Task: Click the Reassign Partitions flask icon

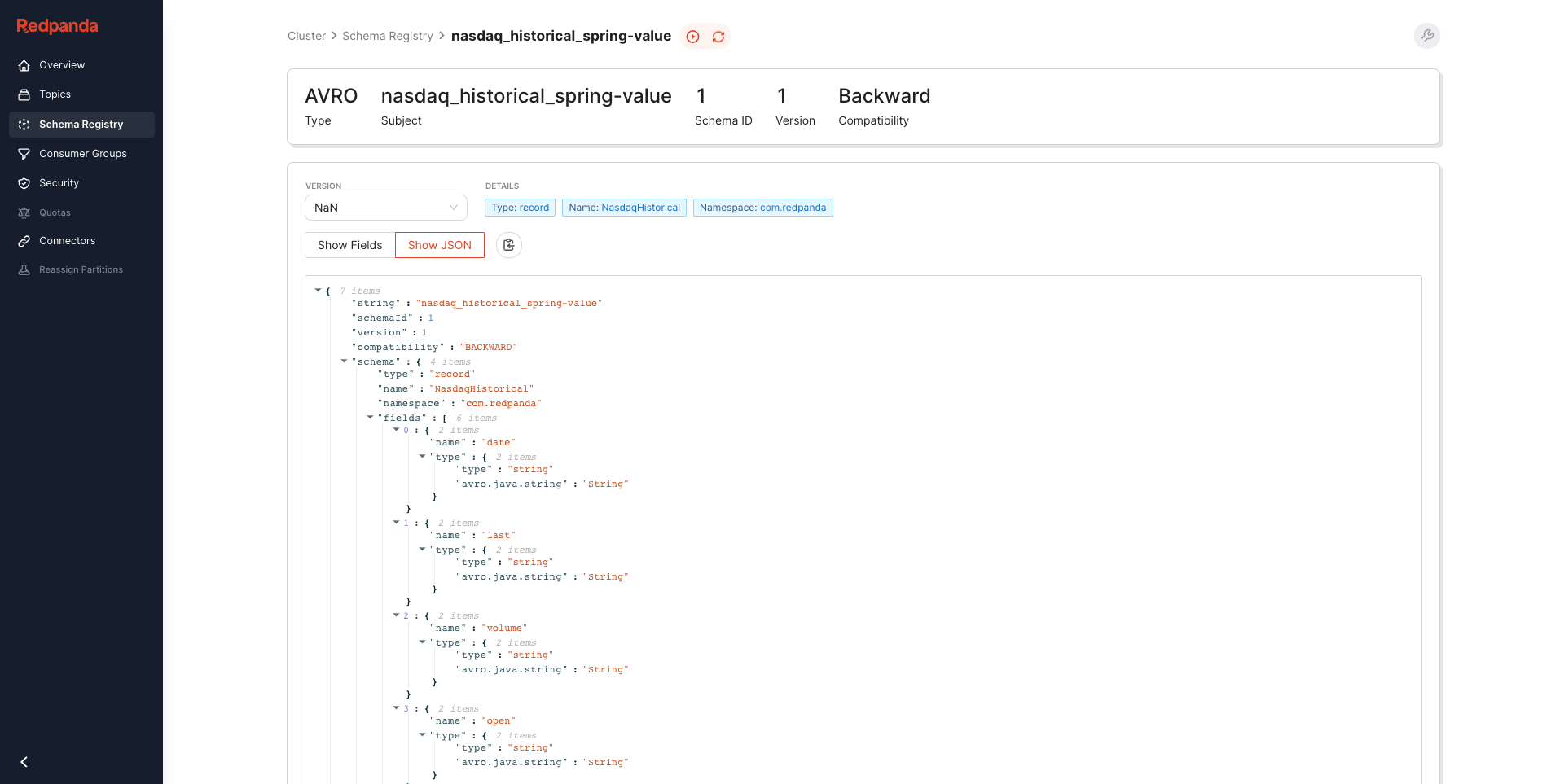Action: [24, 269]
